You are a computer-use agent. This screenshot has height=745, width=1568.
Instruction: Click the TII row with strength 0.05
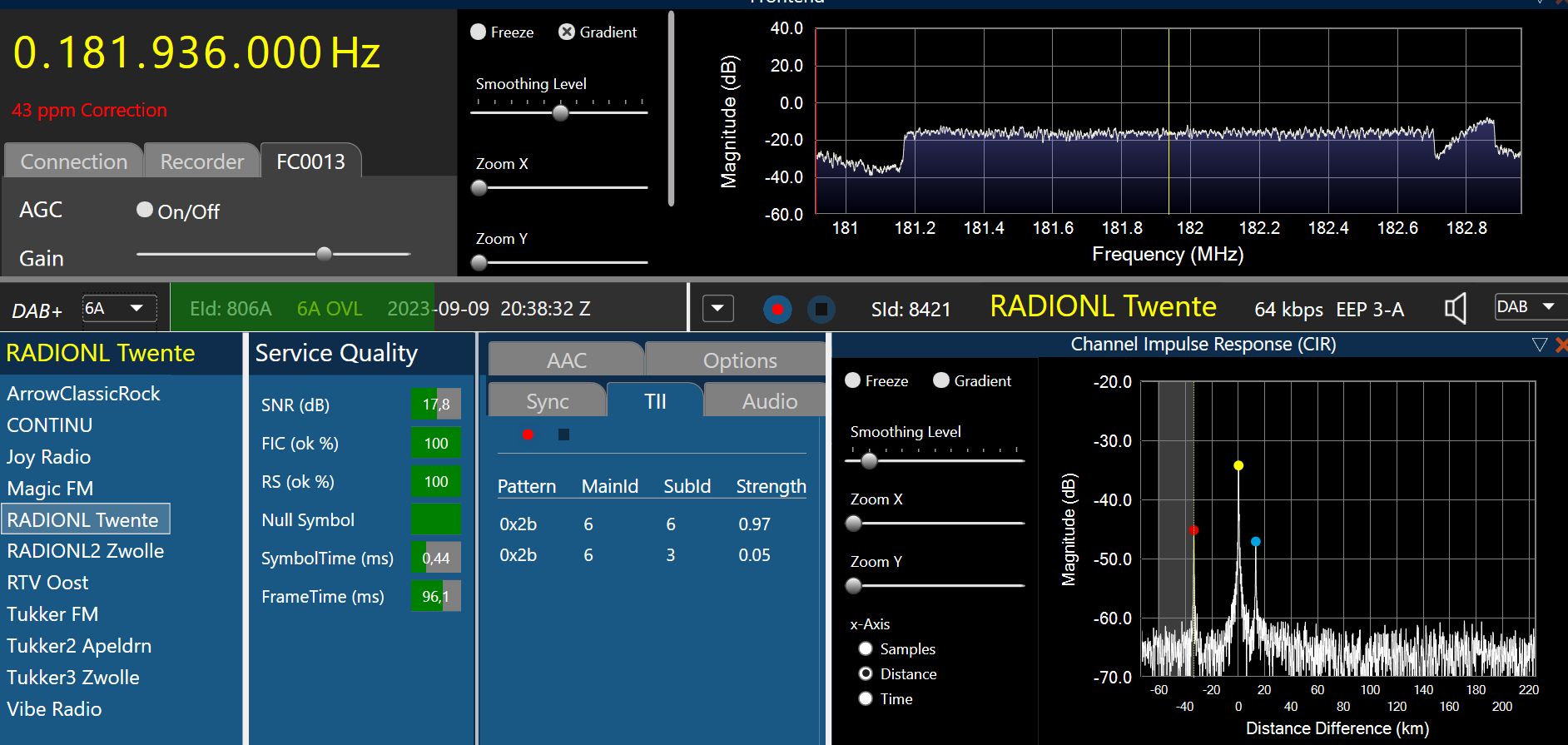point(652,555)
